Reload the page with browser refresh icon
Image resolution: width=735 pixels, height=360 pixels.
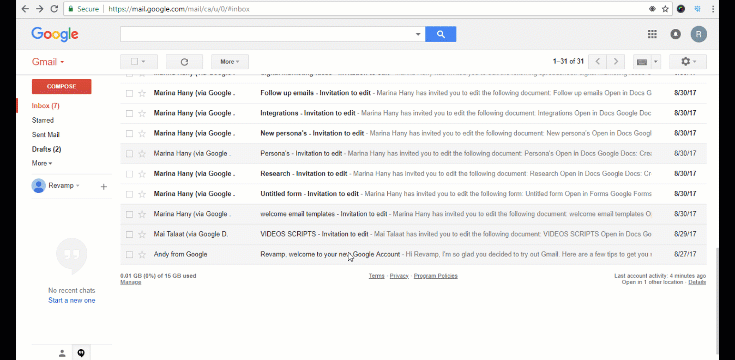(54, 9)
